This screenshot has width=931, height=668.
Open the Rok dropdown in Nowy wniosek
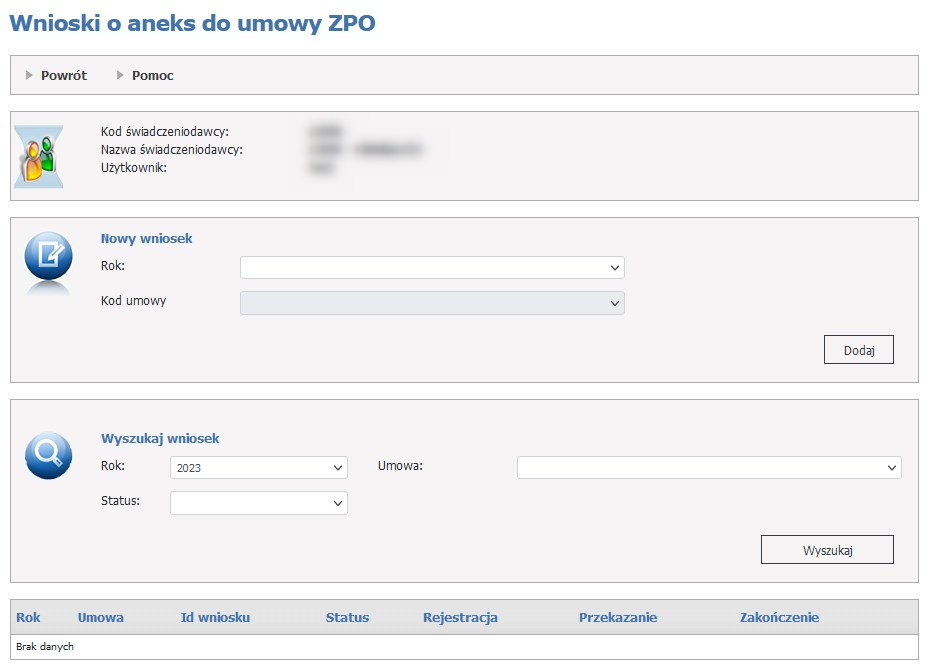[x=432, y=268]
